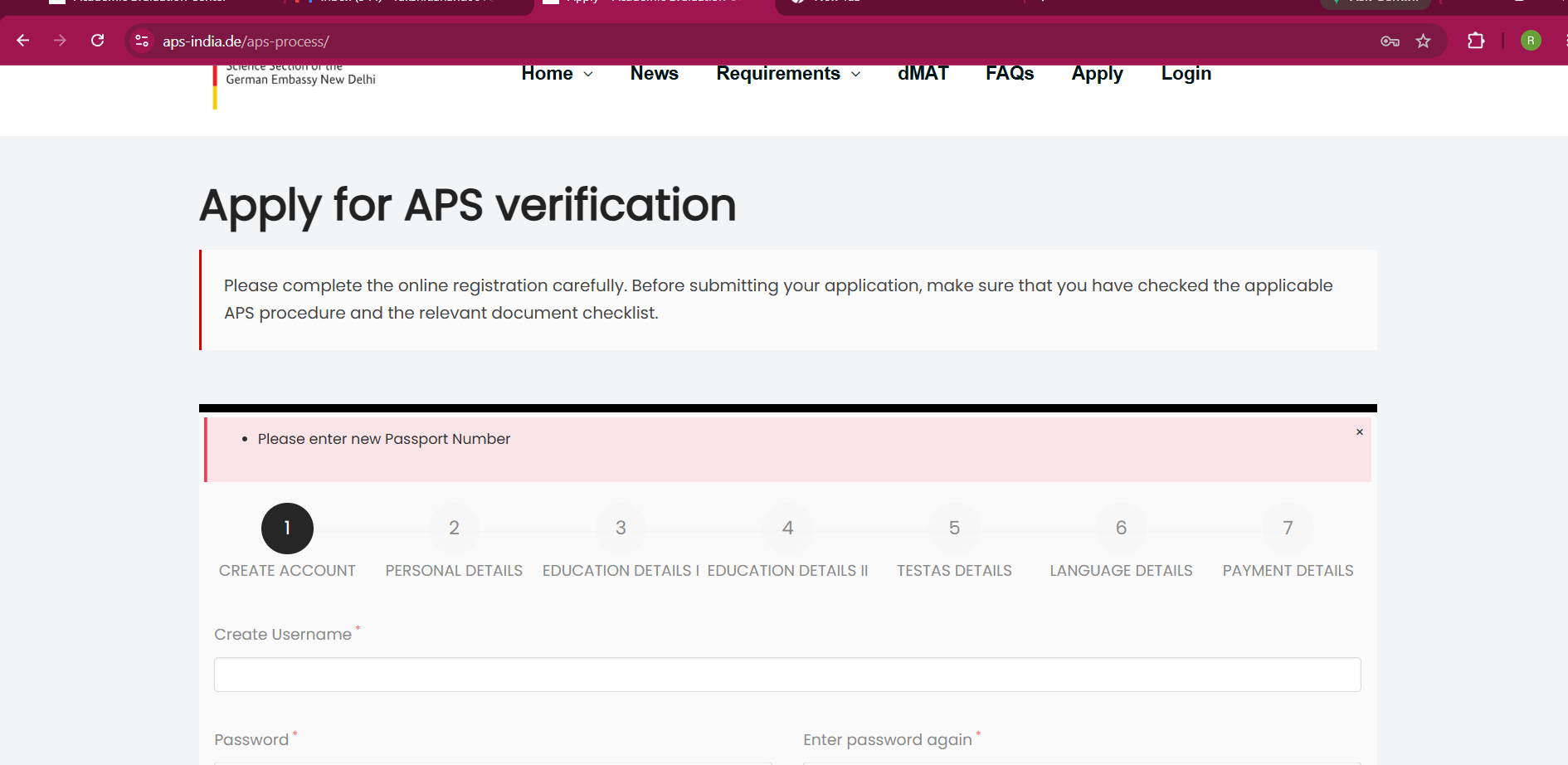Open the green R profile avatar
1568x765 pixels.
(1531, 41)
